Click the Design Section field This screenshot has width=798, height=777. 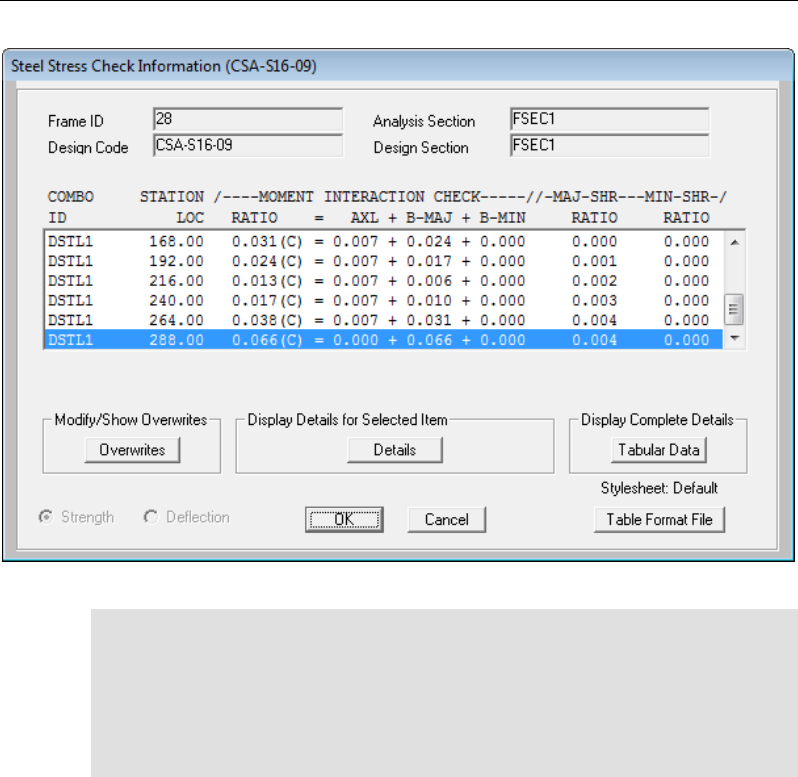[x=610, y=146]
